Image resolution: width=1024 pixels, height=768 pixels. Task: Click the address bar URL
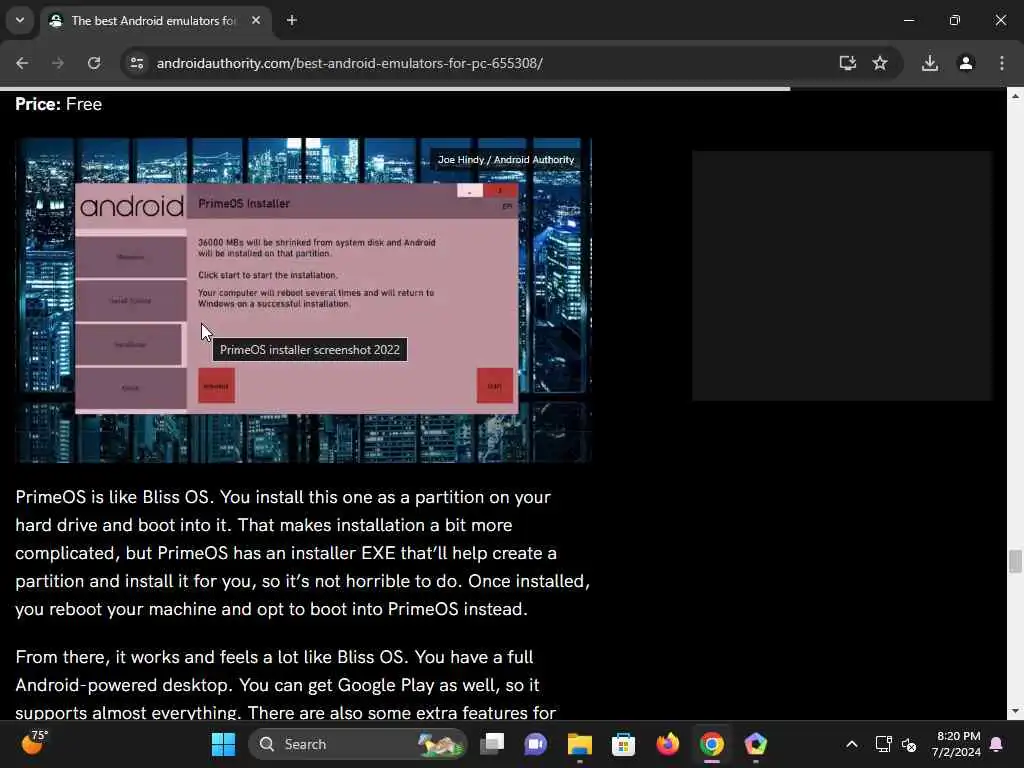tap(349, 63)
